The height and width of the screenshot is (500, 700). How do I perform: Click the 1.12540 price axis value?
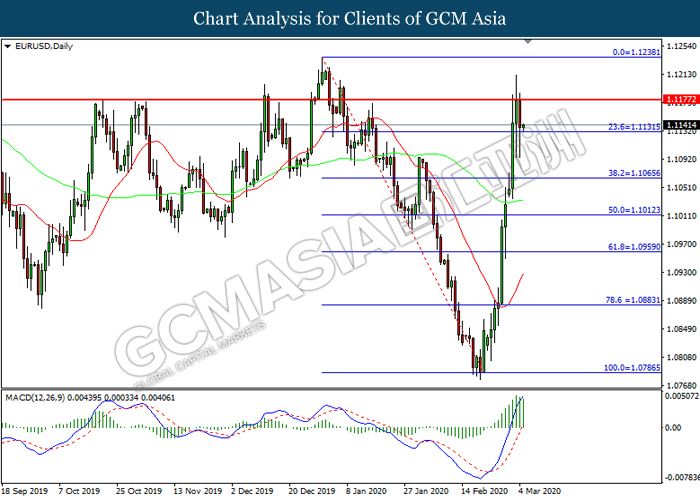[682, 46]
